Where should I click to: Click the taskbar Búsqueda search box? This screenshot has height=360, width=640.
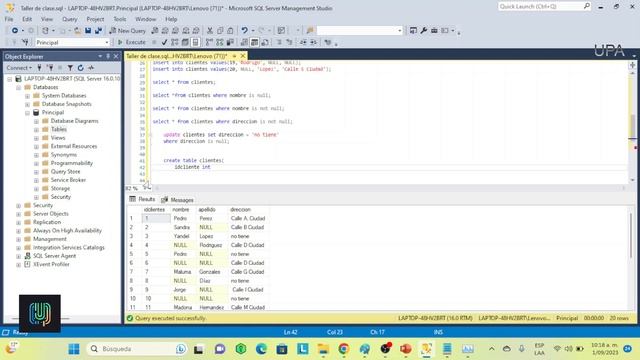point(137,349)
